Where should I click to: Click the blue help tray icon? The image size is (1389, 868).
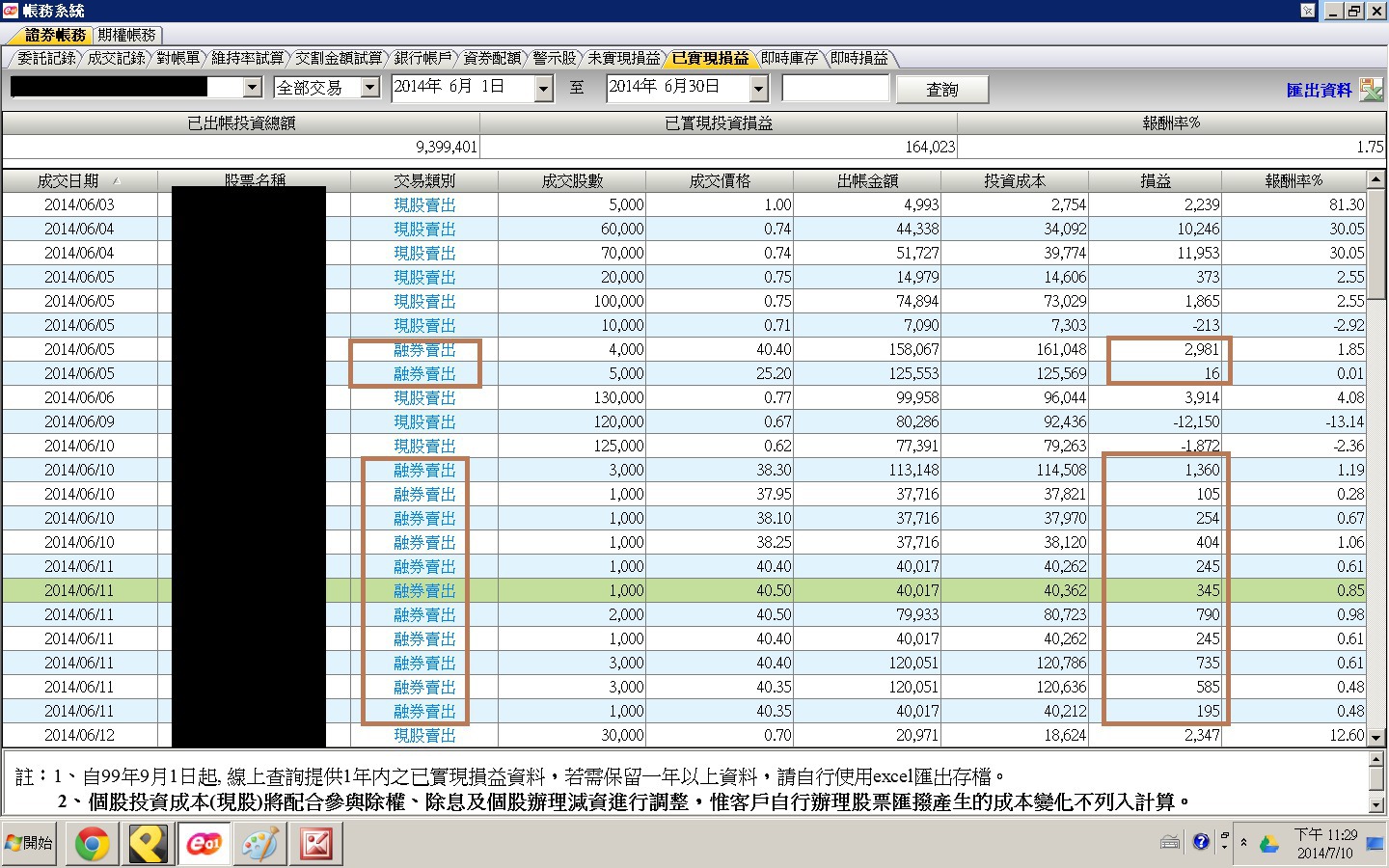(x=1201, y=842)
